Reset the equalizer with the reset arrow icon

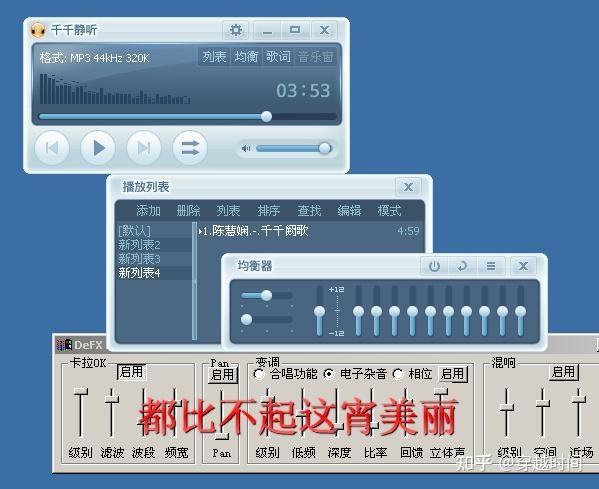pyautogui.click(x=462, y=266)
